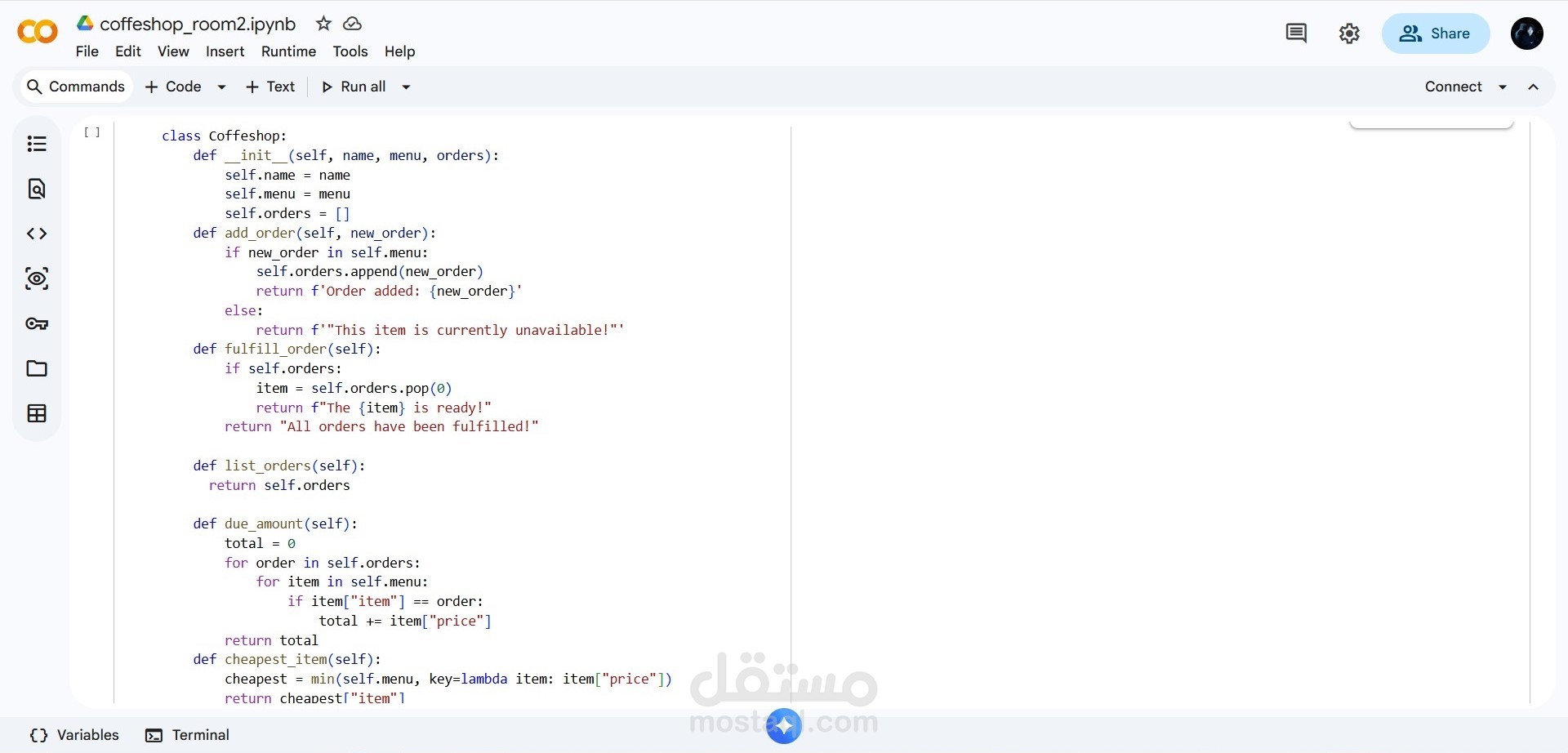Run the Coffeshop class code cell
This screenshot has height=753, width=1568.
(92, 132)
